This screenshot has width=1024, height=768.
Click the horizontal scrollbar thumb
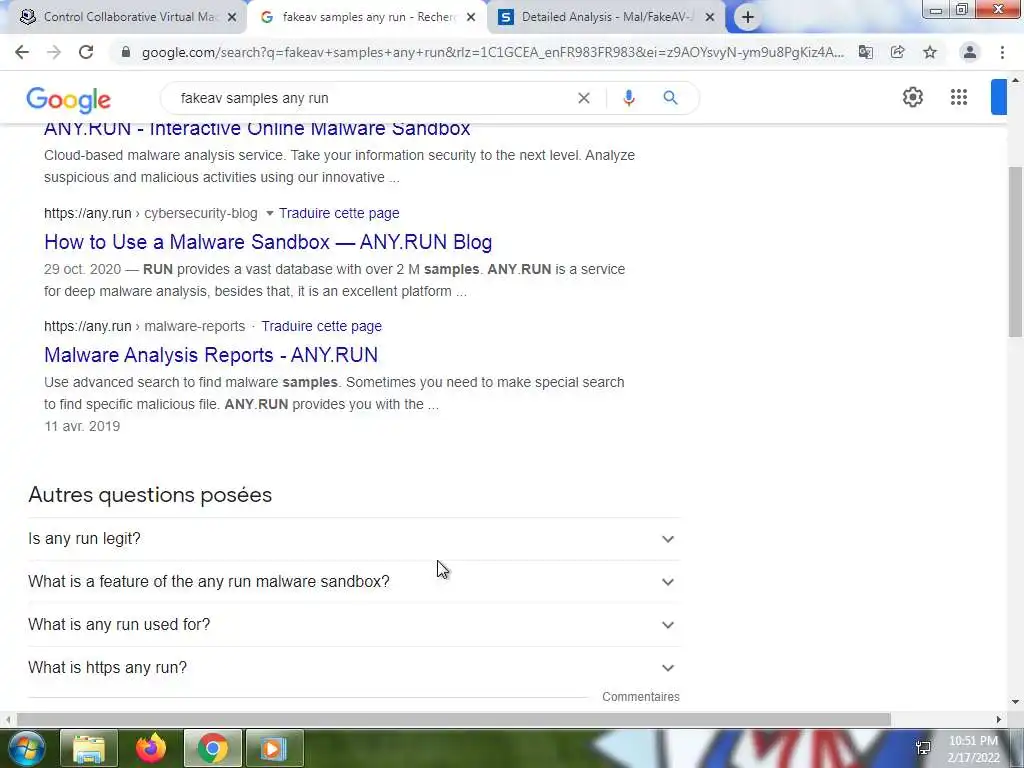point(454,719)
